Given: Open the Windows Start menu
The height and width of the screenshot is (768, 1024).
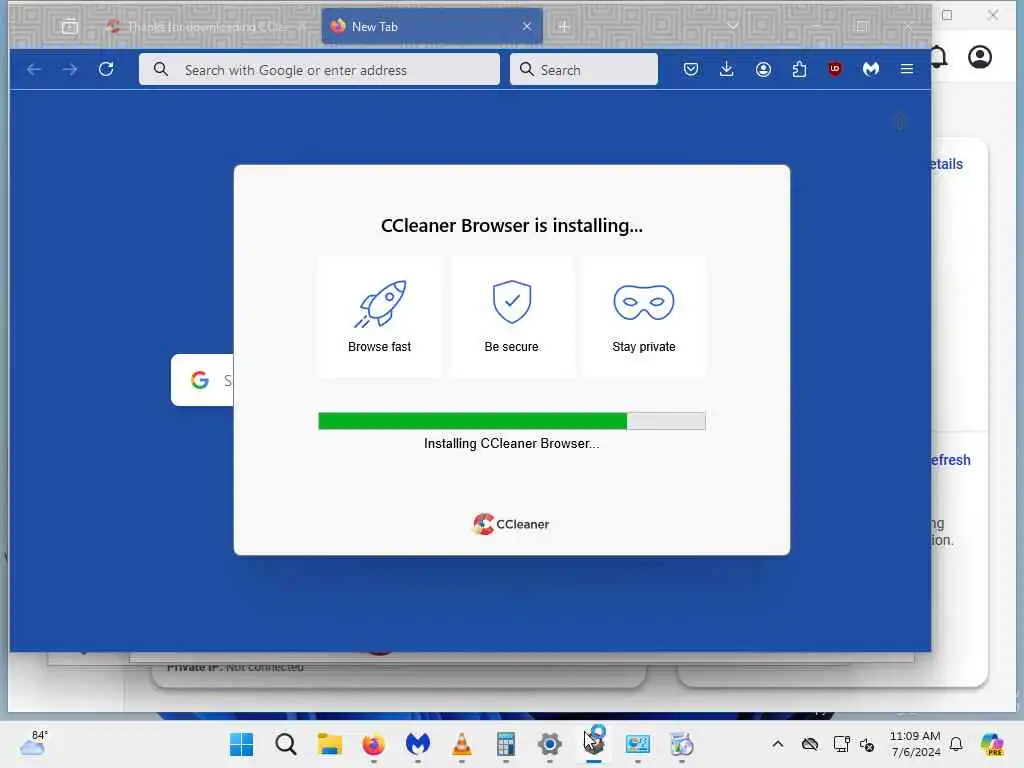Looking at the screenshot, I should pos(241,744).
